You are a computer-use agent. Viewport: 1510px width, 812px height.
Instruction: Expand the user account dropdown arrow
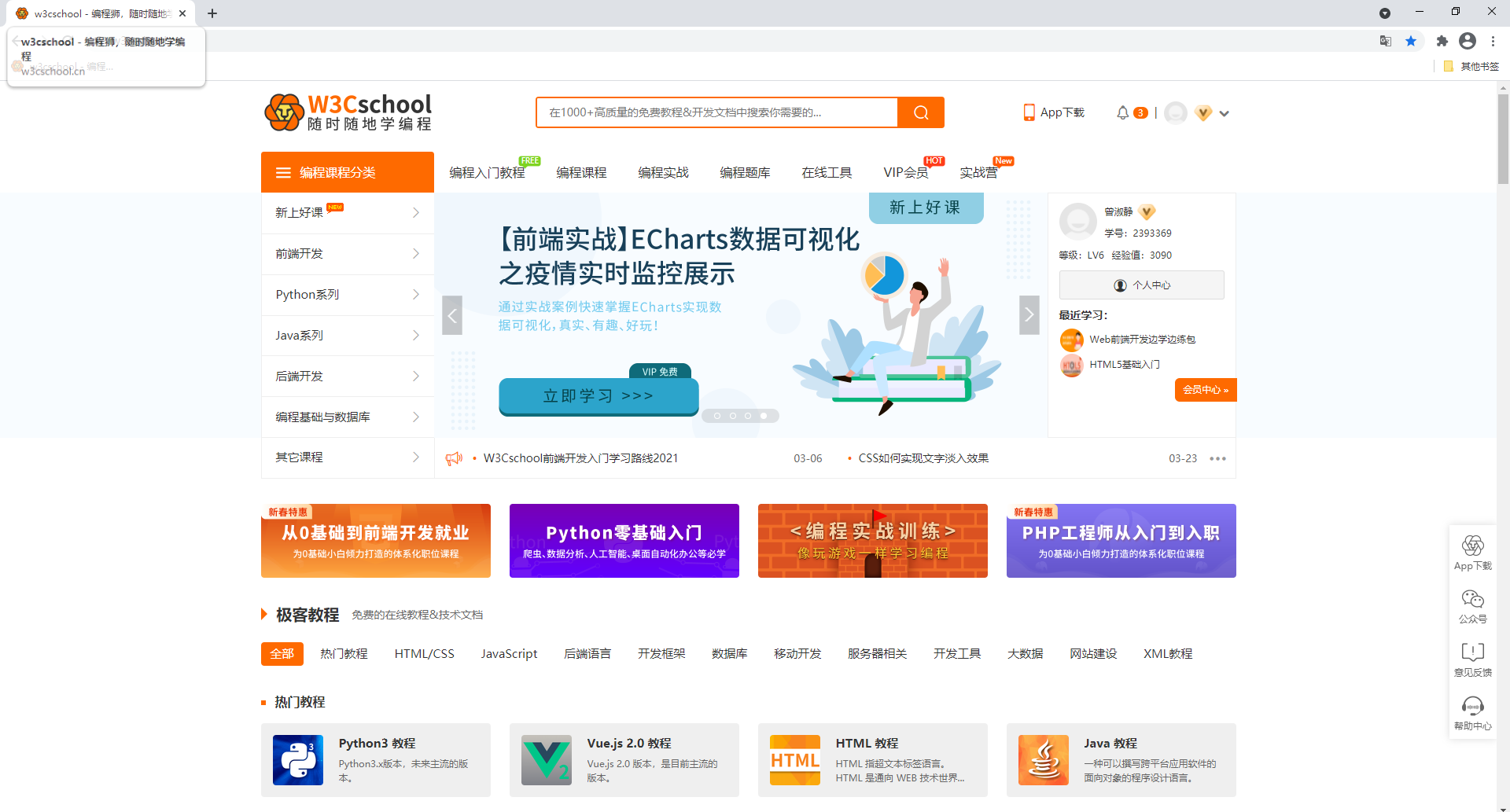[1224, 113]
